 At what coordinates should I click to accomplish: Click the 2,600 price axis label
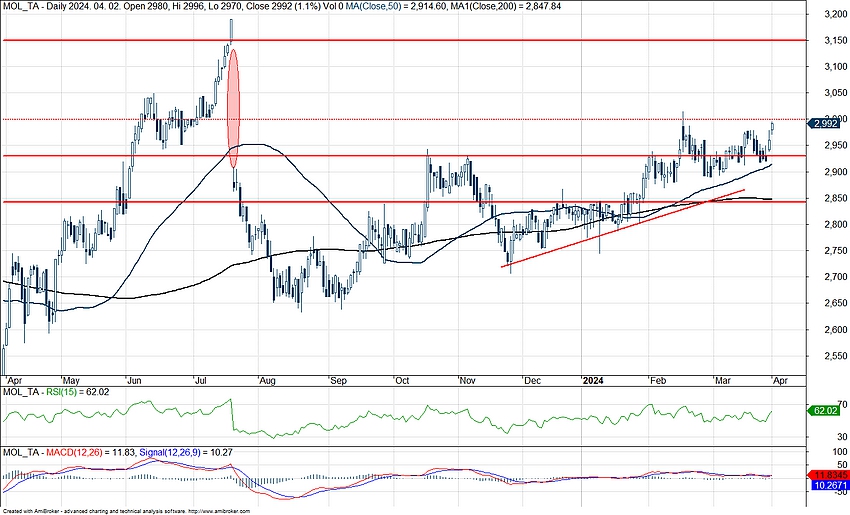click(835, 330)
